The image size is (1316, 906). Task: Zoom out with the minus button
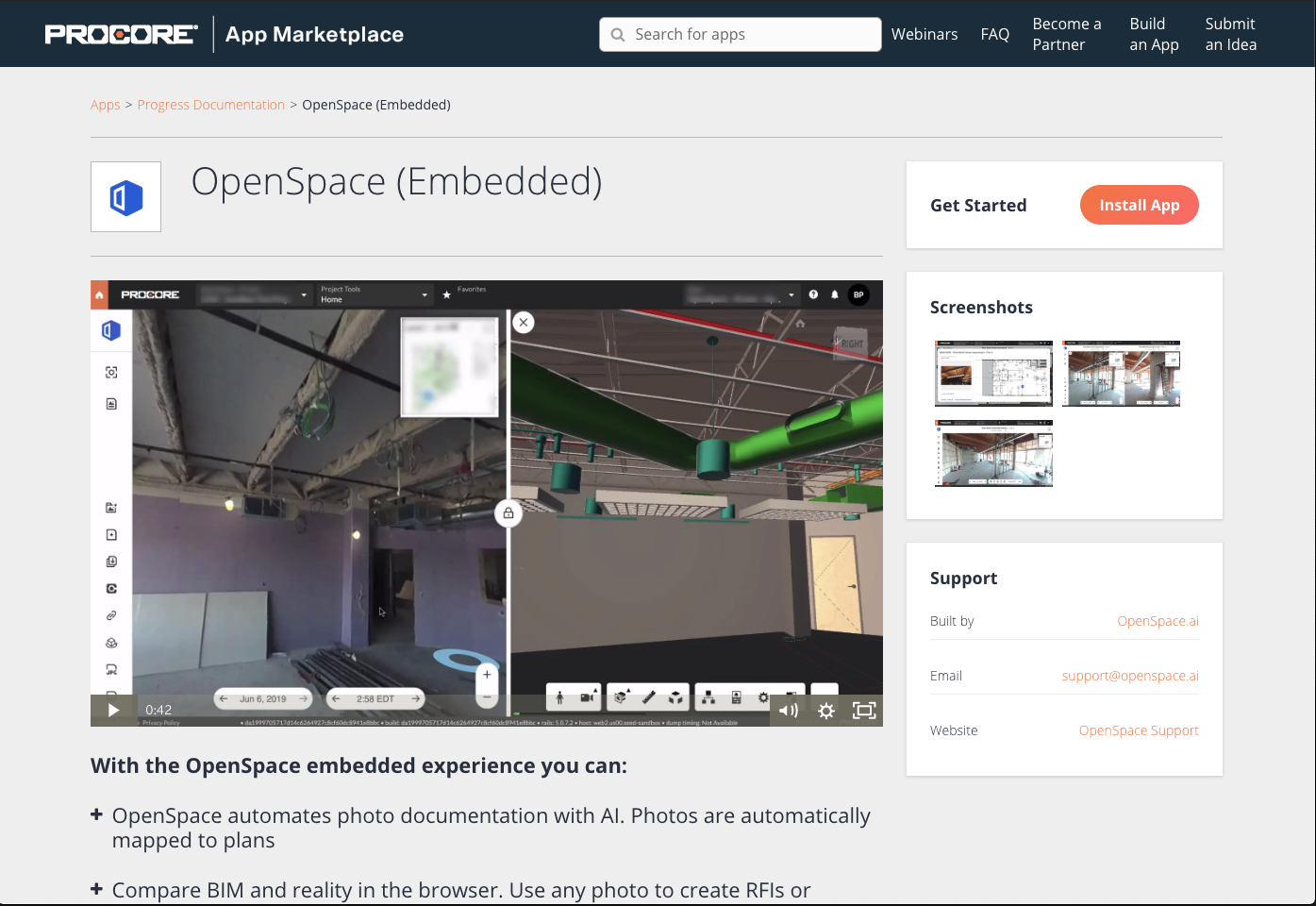coord(487,697)
